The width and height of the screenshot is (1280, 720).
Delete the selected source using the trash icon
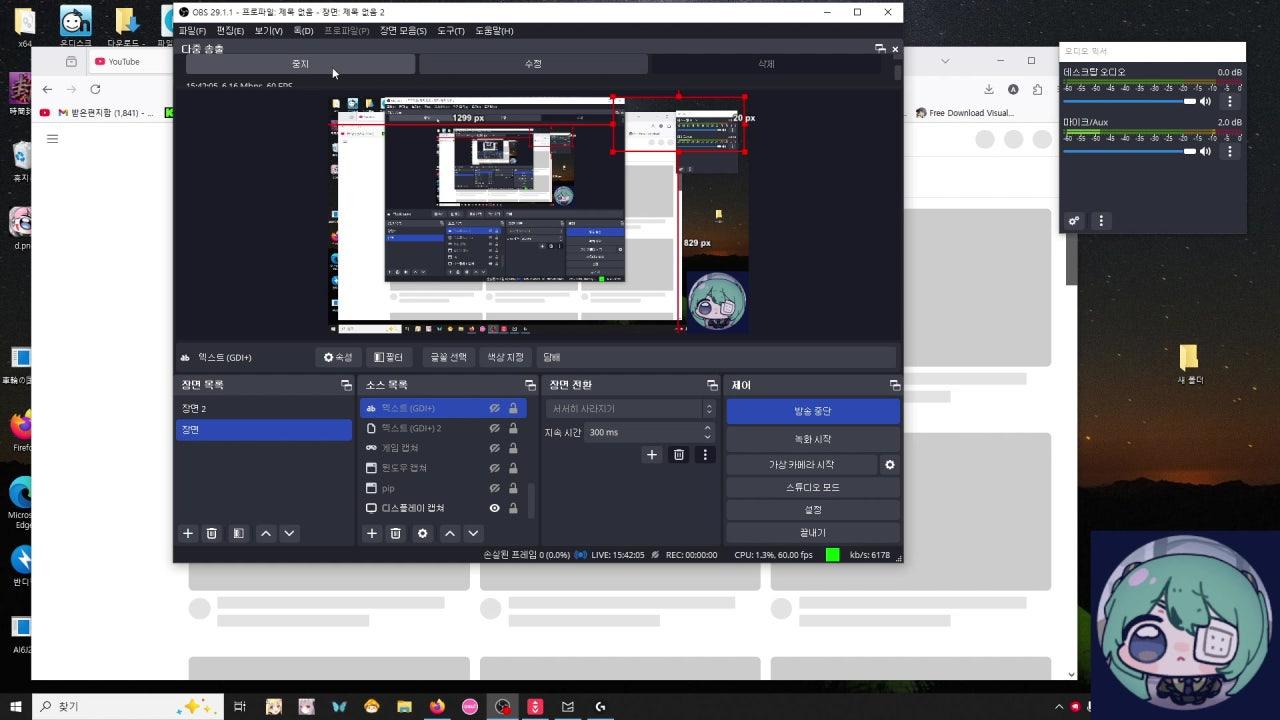click(396, 534)
